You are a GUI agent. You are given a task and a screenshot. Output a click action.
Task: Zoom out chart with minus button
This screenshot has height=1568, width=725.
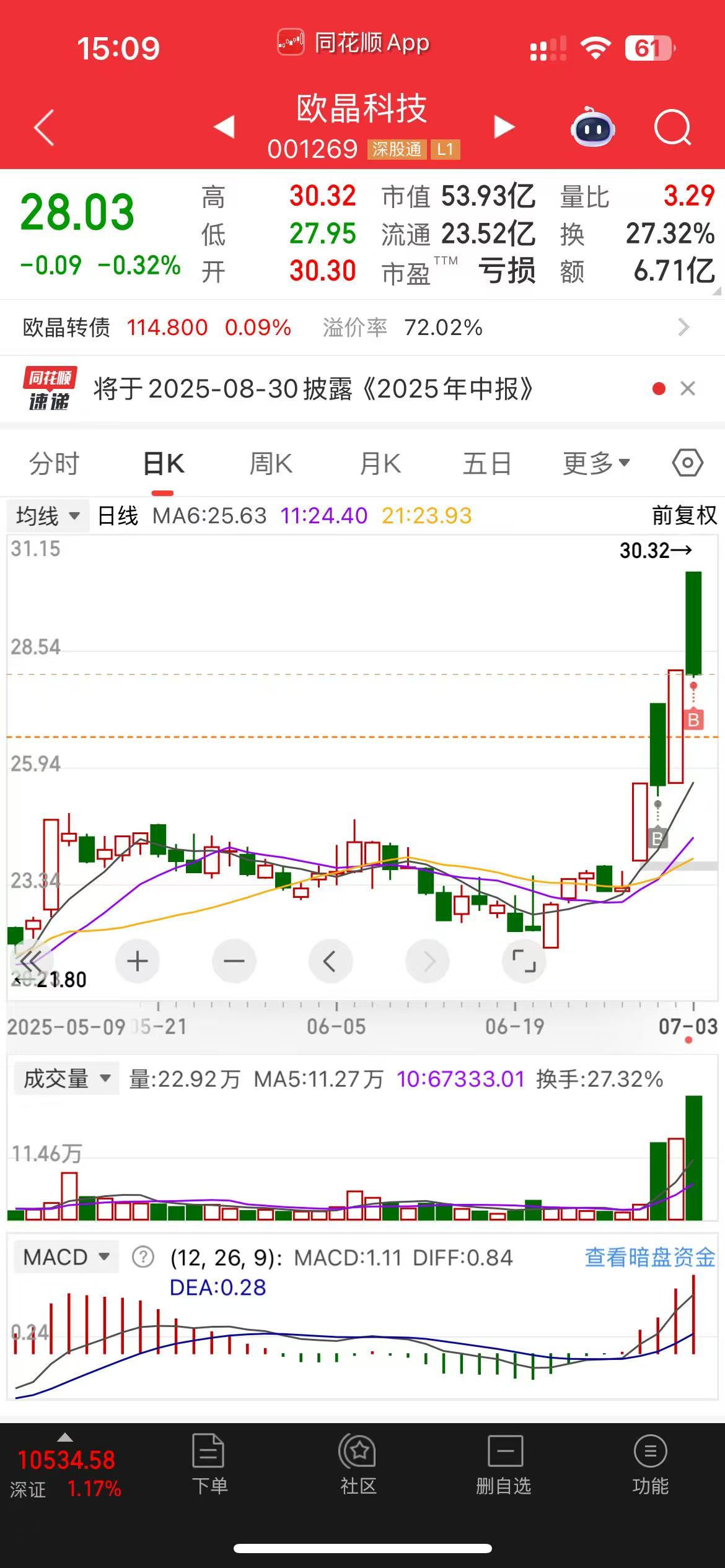tap(234, 961)
